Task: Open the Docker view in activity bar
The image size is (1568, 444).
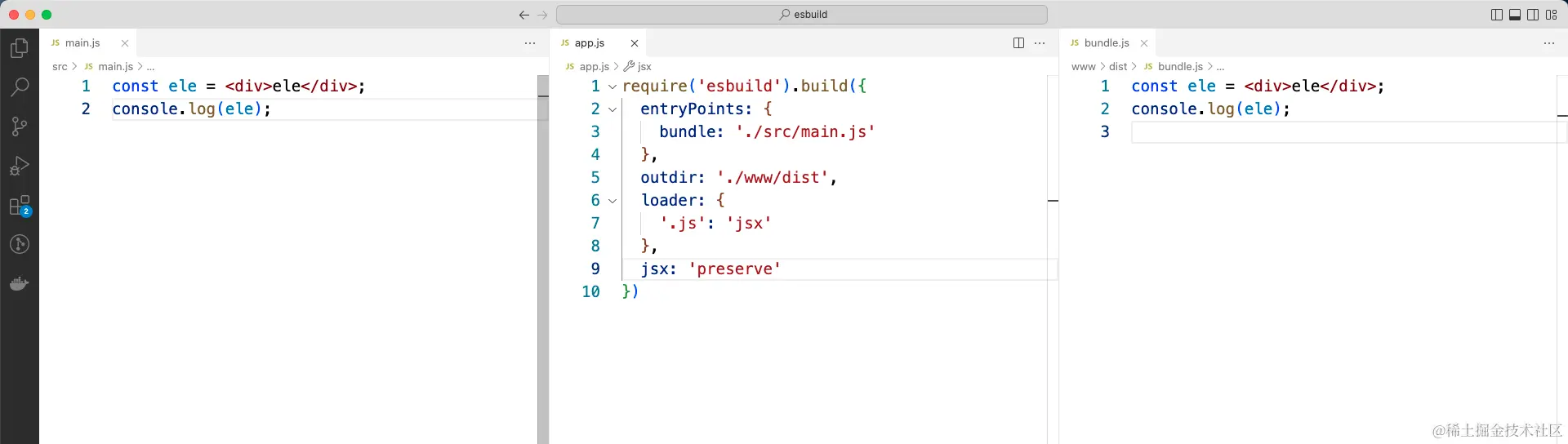Action: [20, 284]
